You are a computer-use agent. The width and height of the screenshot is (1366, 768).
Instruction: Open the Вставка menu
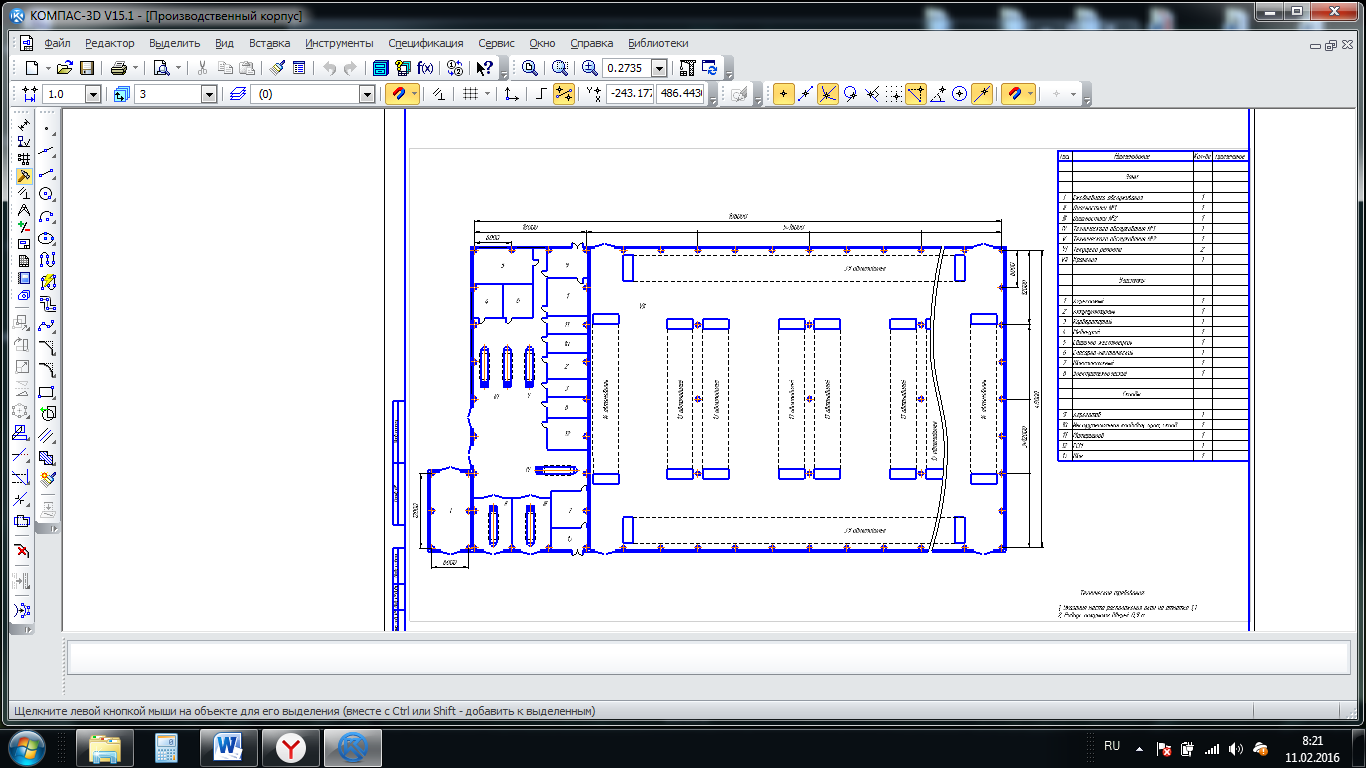(x=270, y=43)
